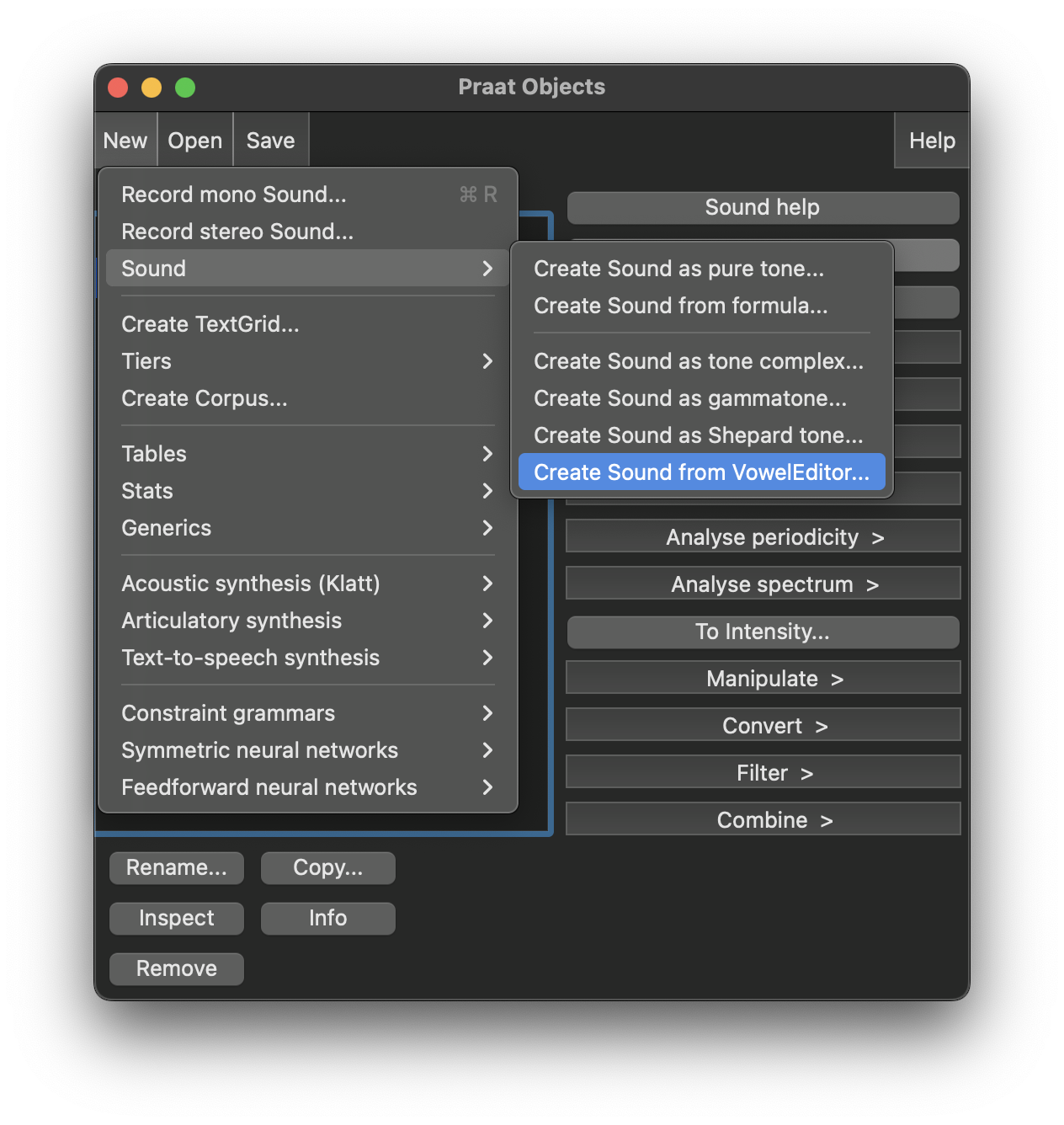Image resolution: width=1064 pixels, height=1125 pixels.
Task: Select Create TextGrid...
Action: point(308,324)
